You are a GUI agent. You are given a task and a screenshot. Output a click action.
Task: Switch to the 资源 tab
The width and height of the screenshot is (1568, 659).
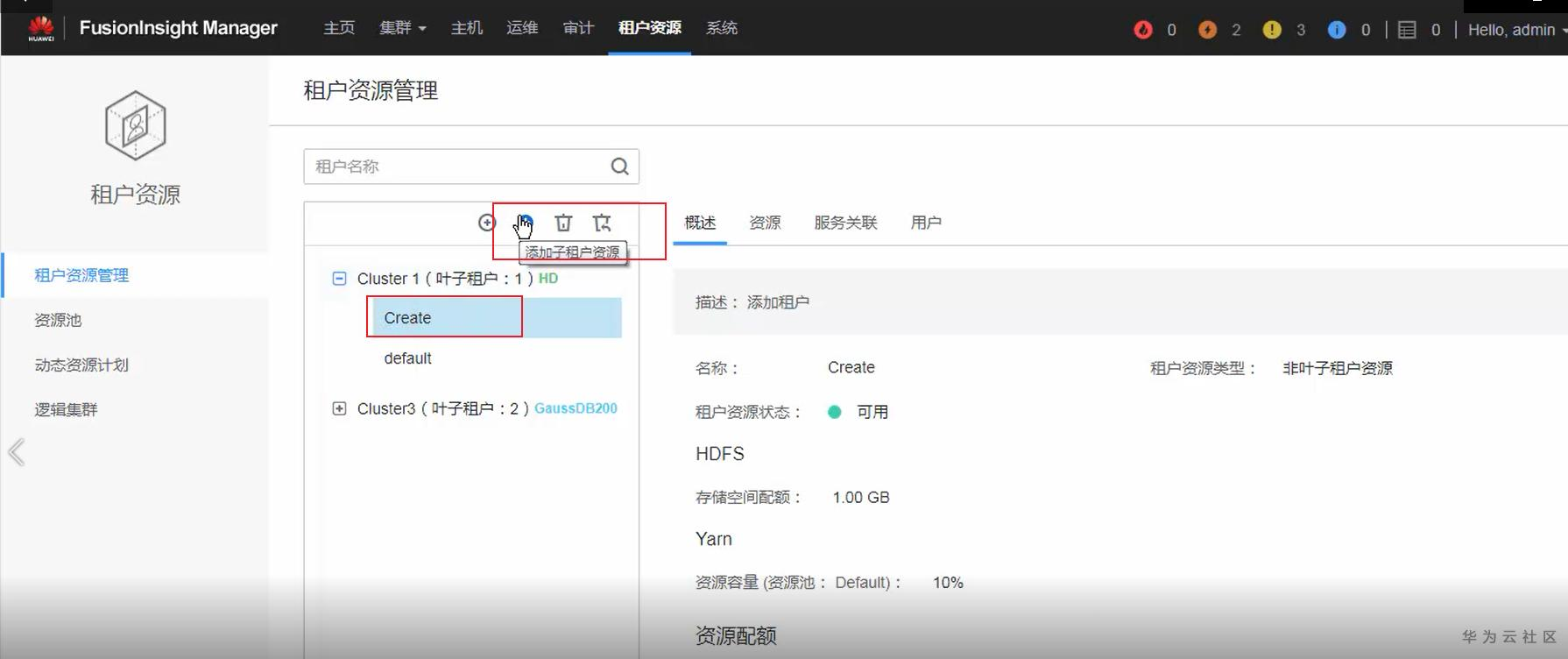(x=765, y=223)
